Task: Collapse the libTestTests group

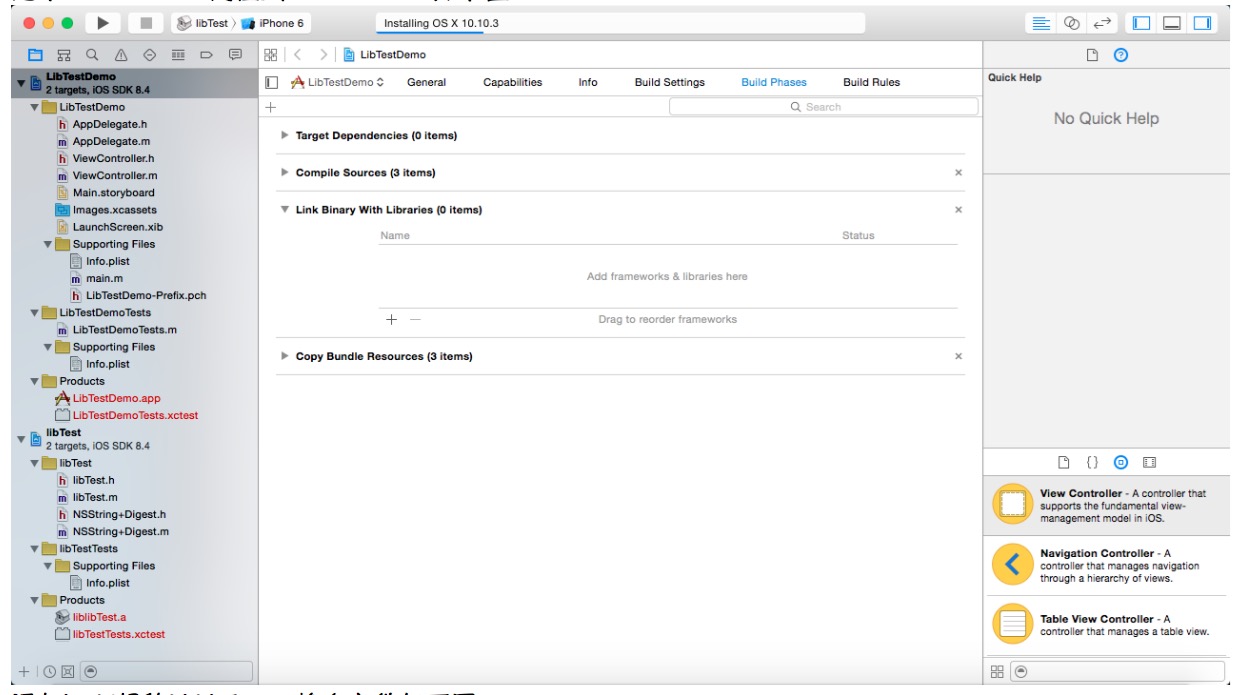Action: tap(35, 548)
